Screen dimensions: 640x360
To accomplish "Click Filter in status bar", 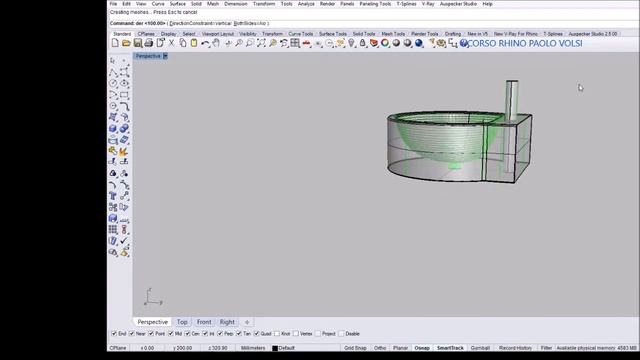I will tap(546, 348).
